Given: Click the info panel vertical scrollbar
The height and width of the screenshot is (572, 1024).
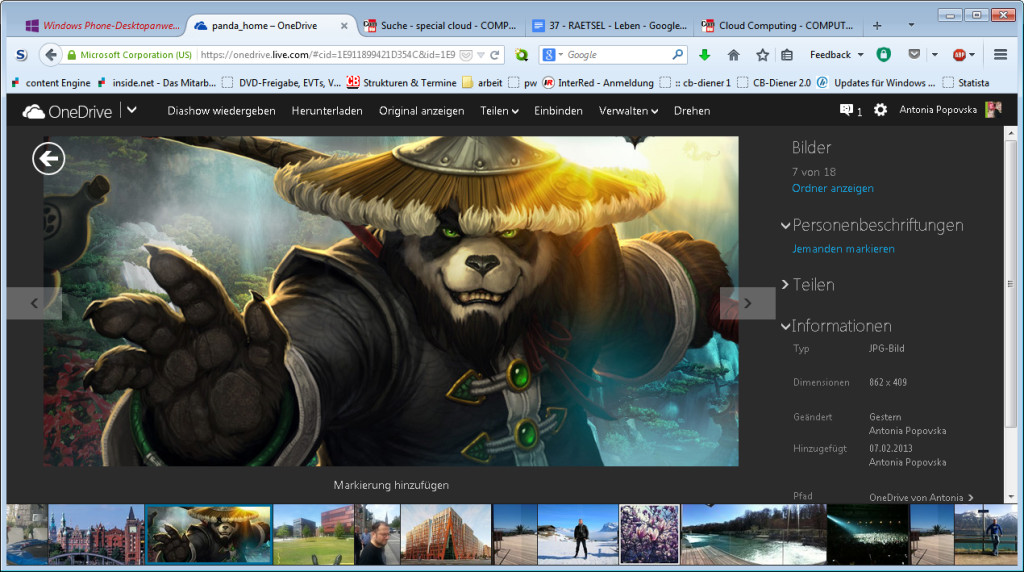Looking at the screenshot, I should [x=1010, y=285].
